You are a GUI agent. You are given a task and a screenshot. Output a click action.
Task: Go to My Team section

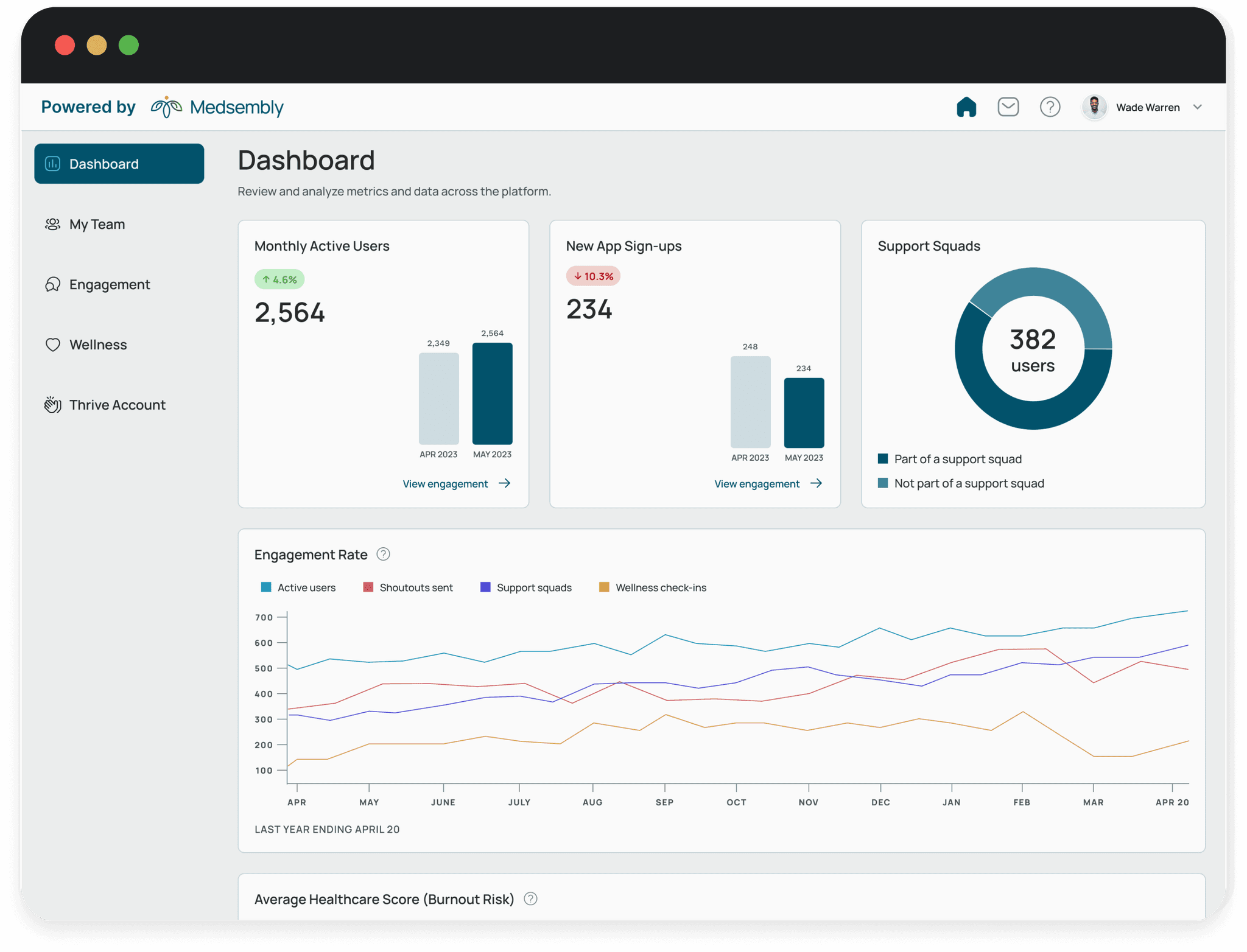coord(97,225)
